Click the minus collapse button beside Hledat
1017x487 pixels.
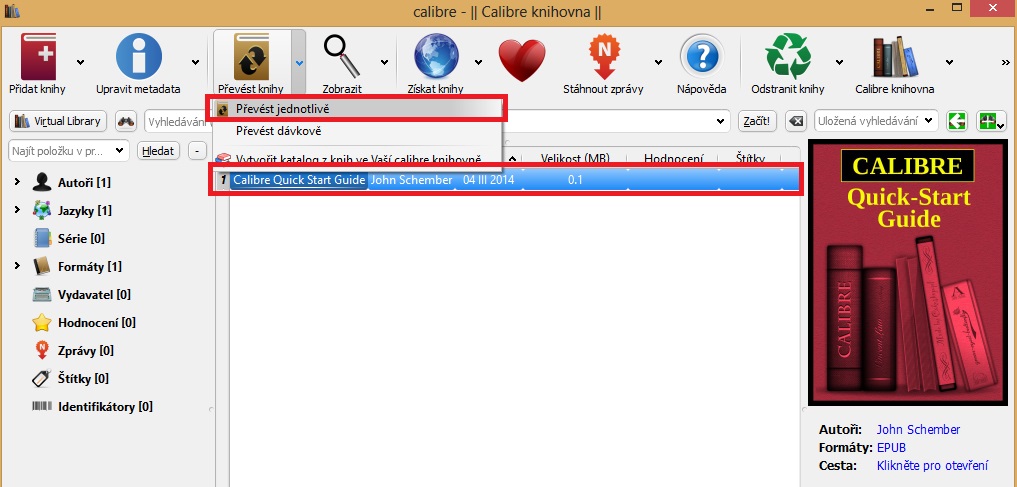(197, 151)
